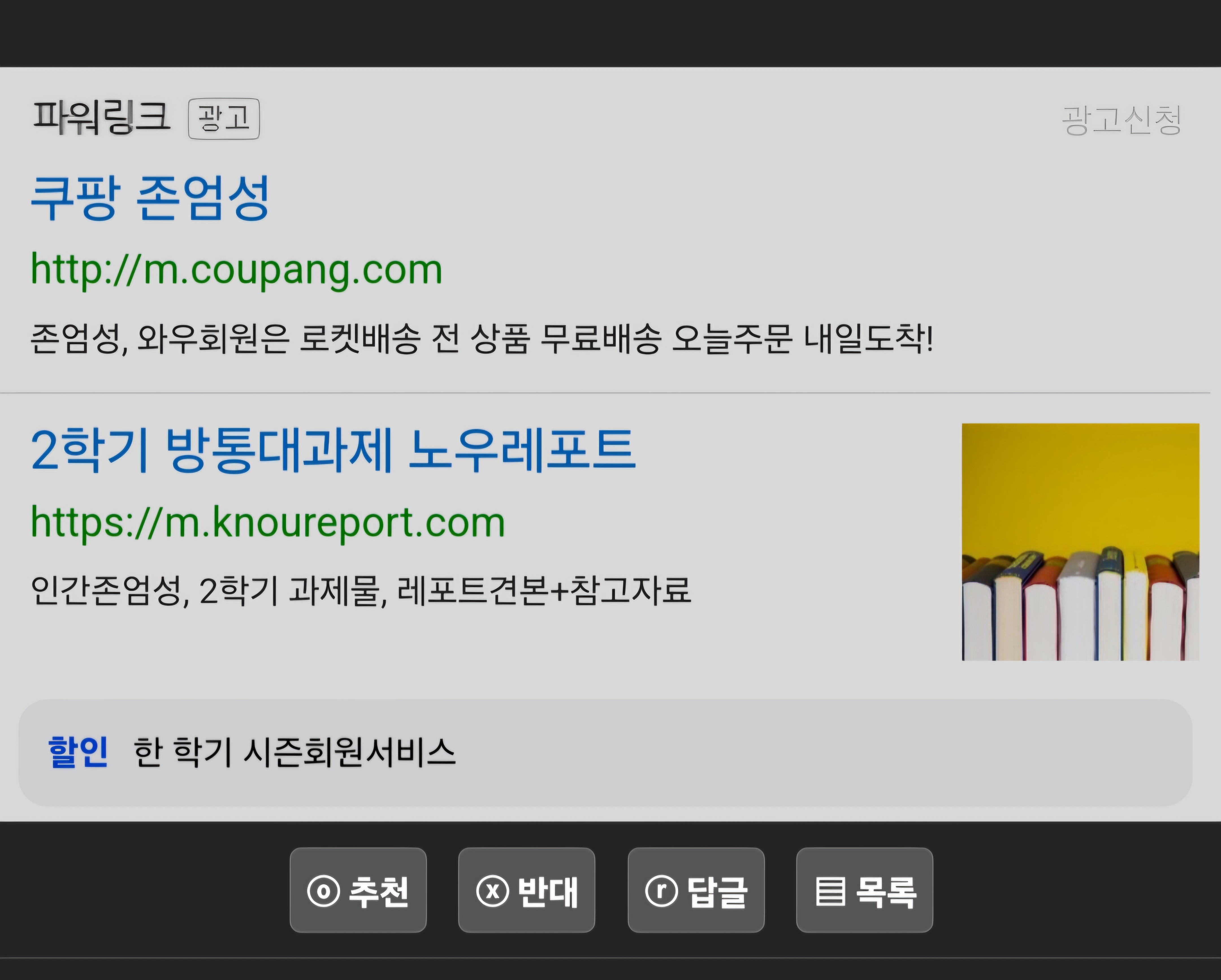The width and height of the screenshot is (1221, 980).
Task: Click the circled o icon in 추천
Action: (323, 891)
